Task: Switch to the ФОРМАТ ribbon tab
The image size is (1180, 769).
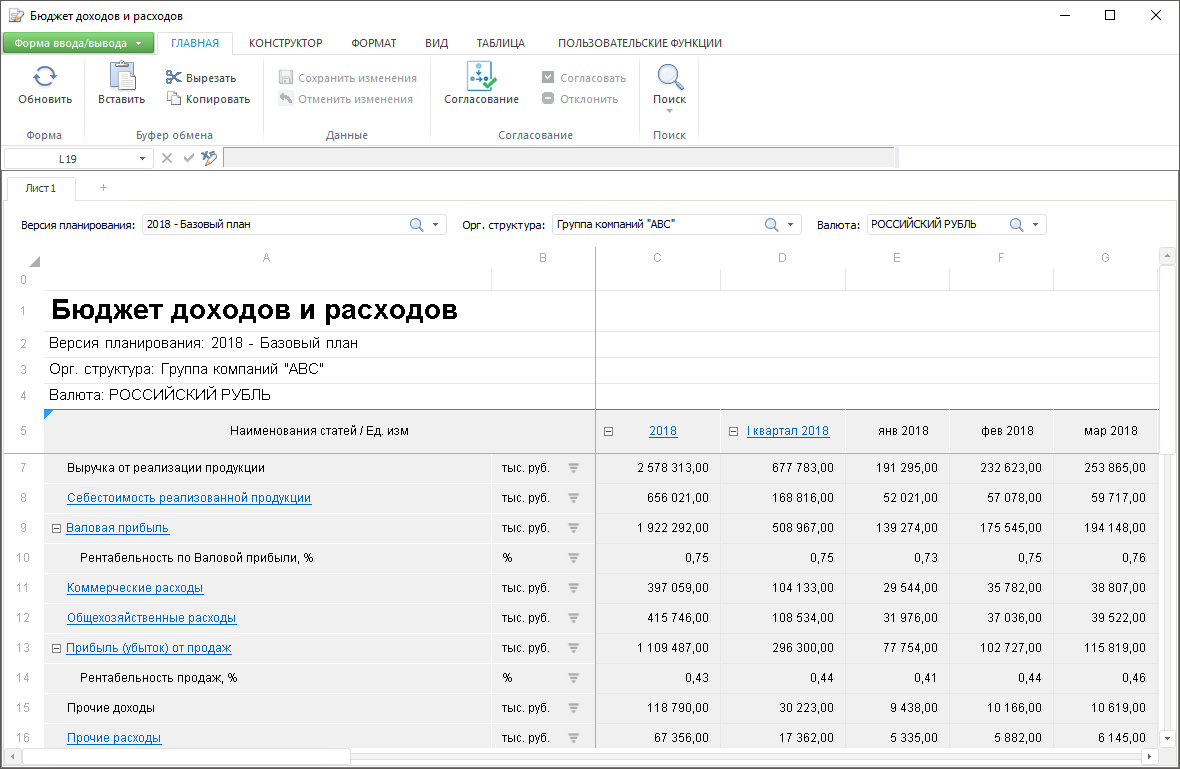Action: pos(374,43)
